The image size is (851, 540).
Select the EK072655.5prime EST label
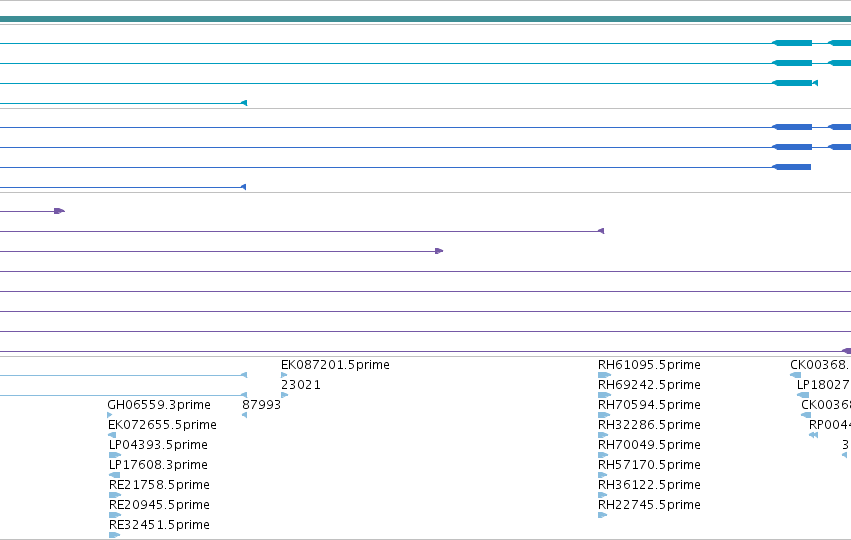162,425
